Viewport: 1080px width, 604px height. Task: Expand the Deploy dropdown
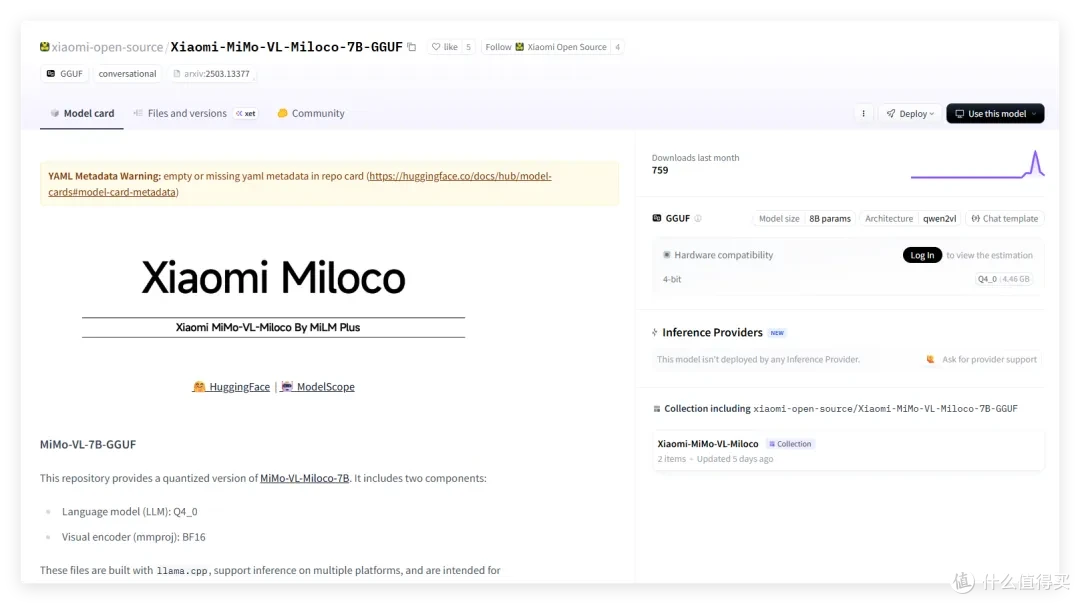pos(910,114)
